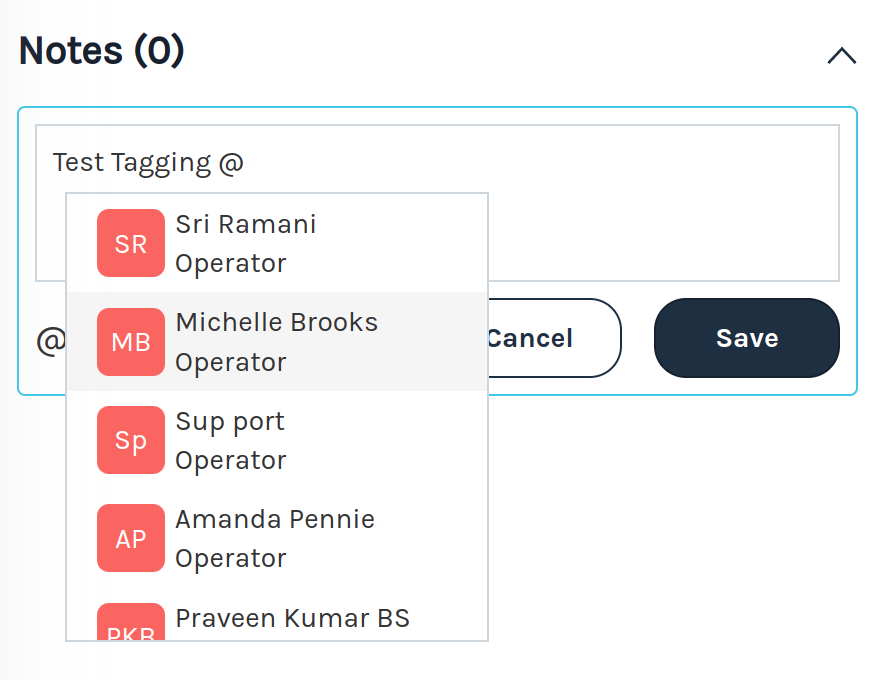
Task: Click the SR avatar icon
Action: click(131, 243)
